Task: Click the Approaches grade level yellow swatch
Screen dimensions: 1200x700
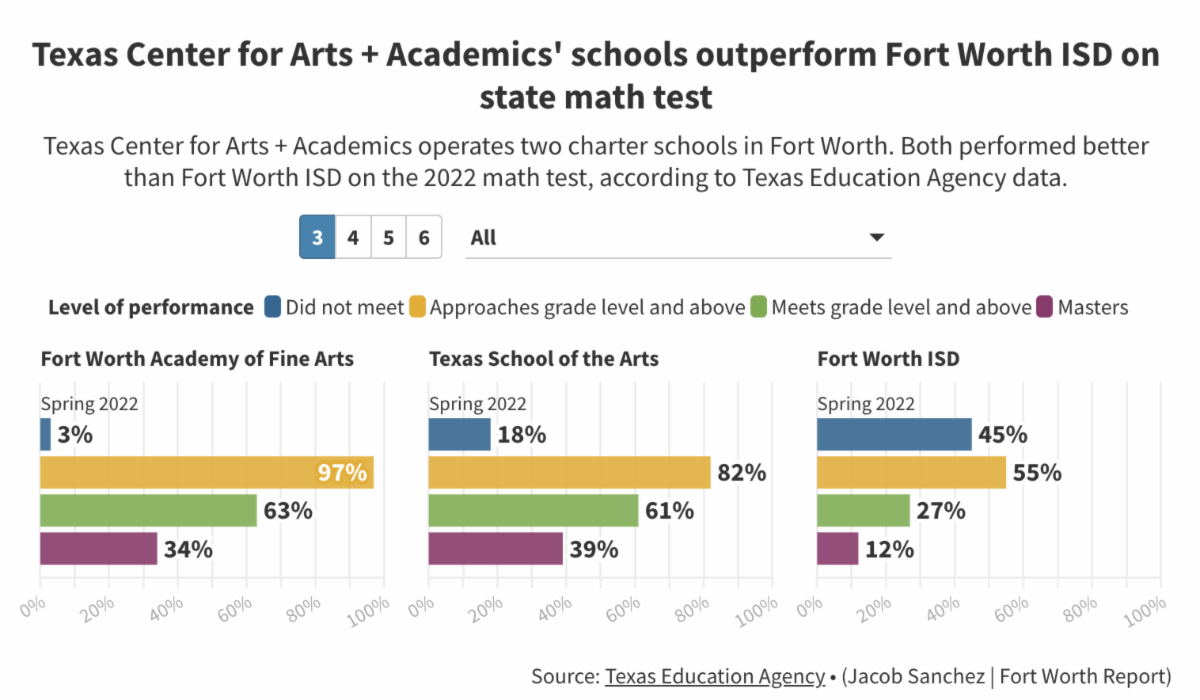Action: pos(417,307)
